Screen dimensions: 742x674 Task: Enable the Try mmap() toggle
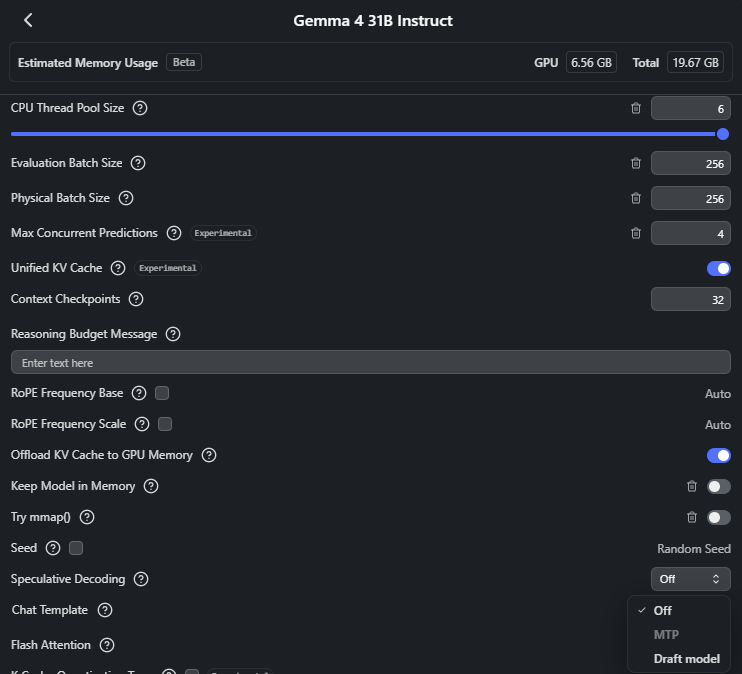point(718,517)
